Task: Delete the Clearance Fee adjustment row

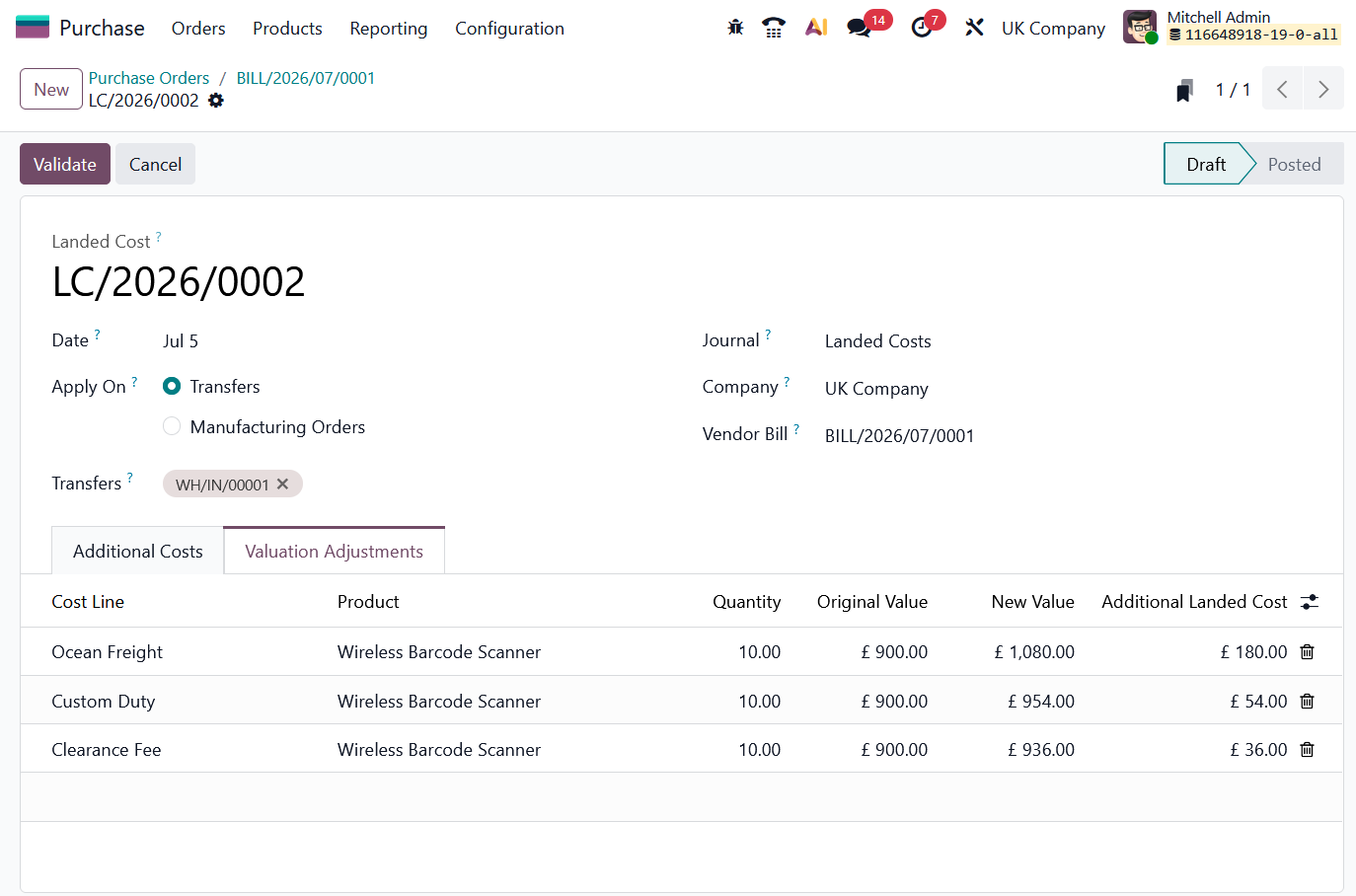Action: [x=1308, y=750]
